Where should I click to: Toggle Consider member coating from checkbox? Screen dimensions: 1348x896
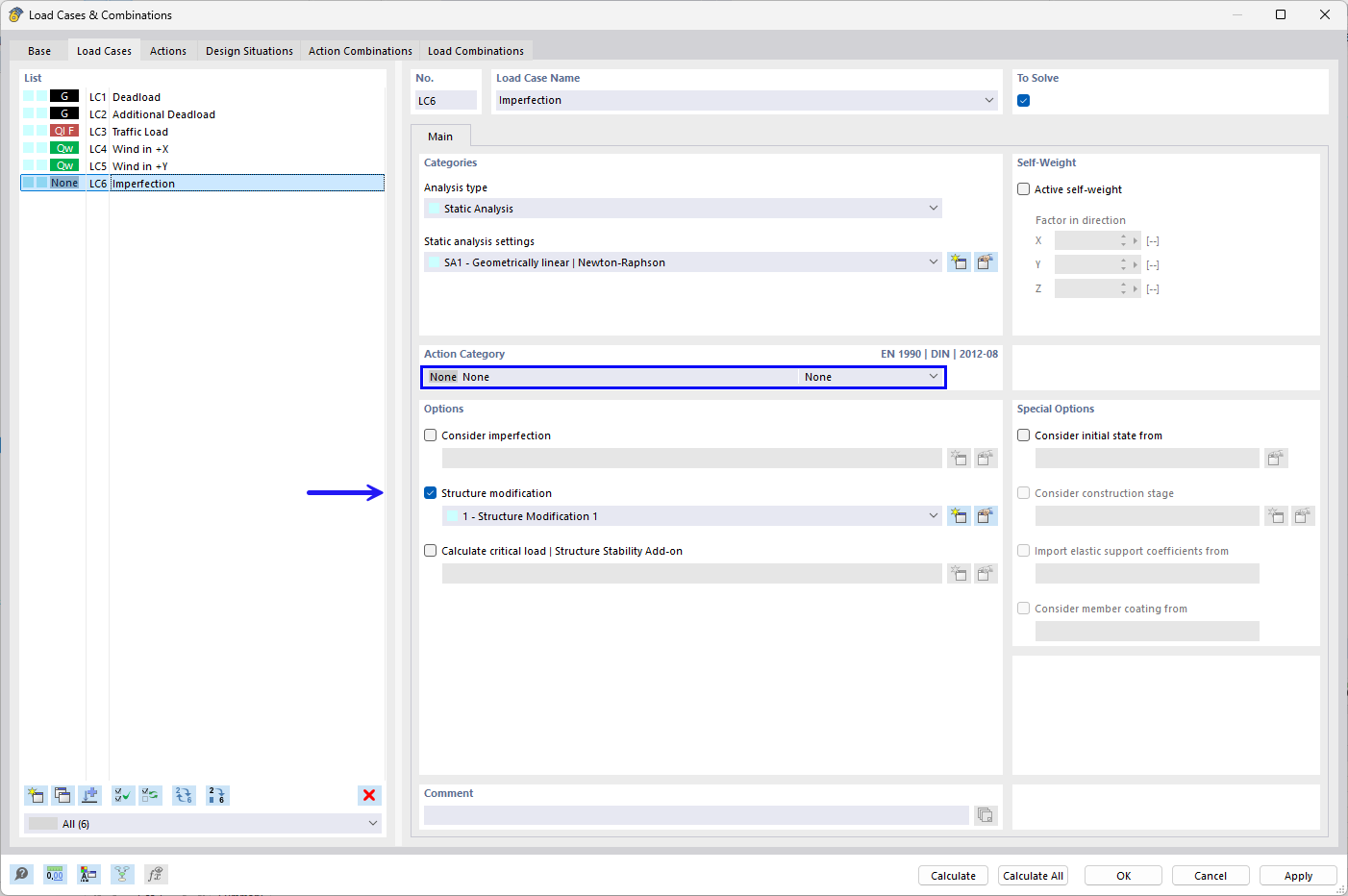coord(1024,609)
